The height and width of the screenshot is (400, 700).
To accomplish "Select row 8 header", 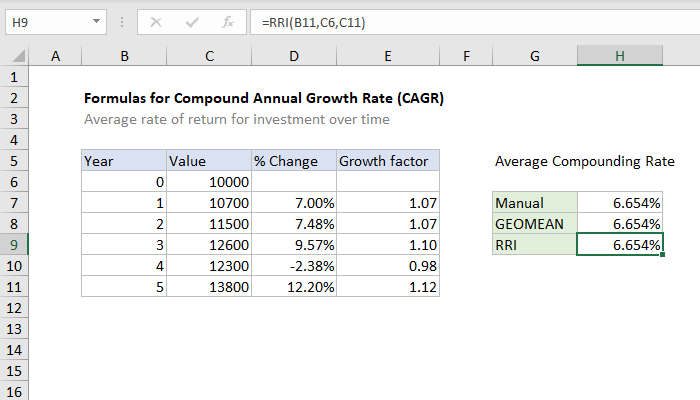I will (14, 224).
